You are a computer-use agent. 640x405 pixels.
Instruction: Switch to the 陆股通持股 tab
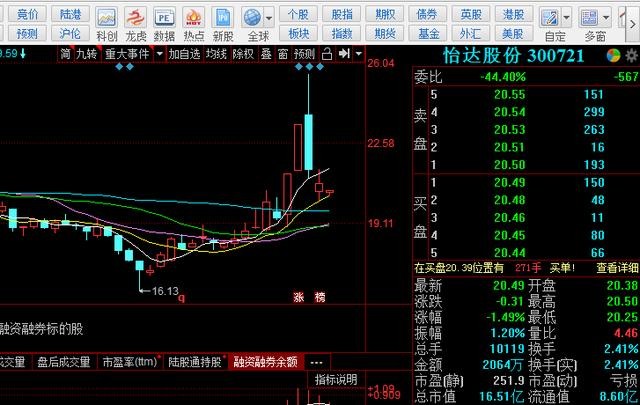pyautogui.click(x=195, y=362)
